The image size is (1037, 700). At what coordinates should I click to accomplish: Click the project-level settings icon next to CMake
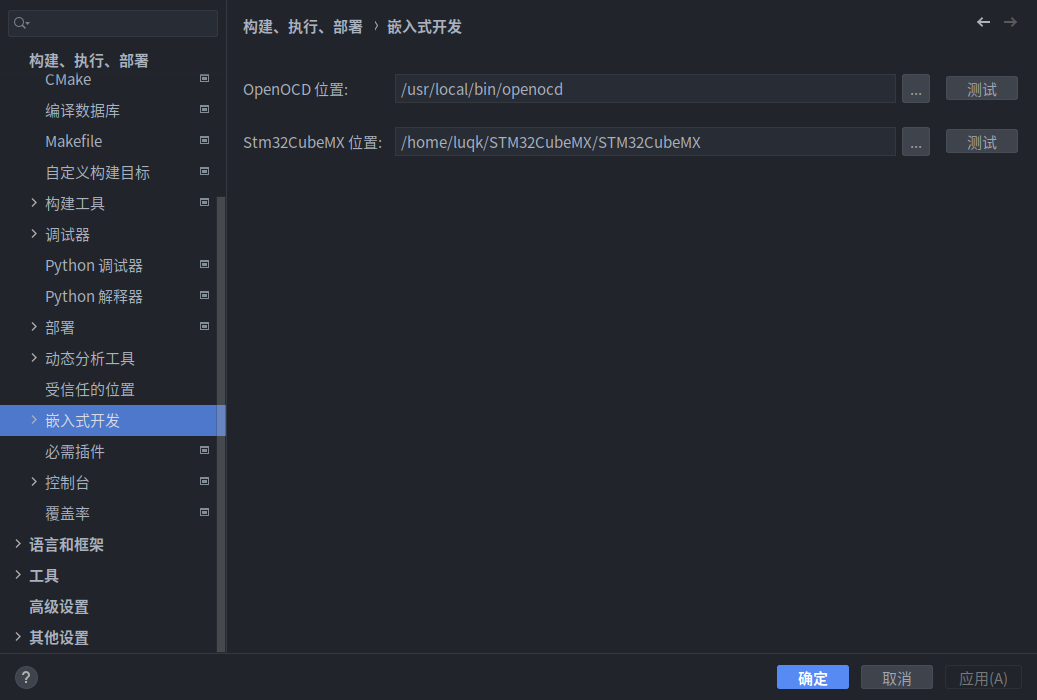pos(204,78)
